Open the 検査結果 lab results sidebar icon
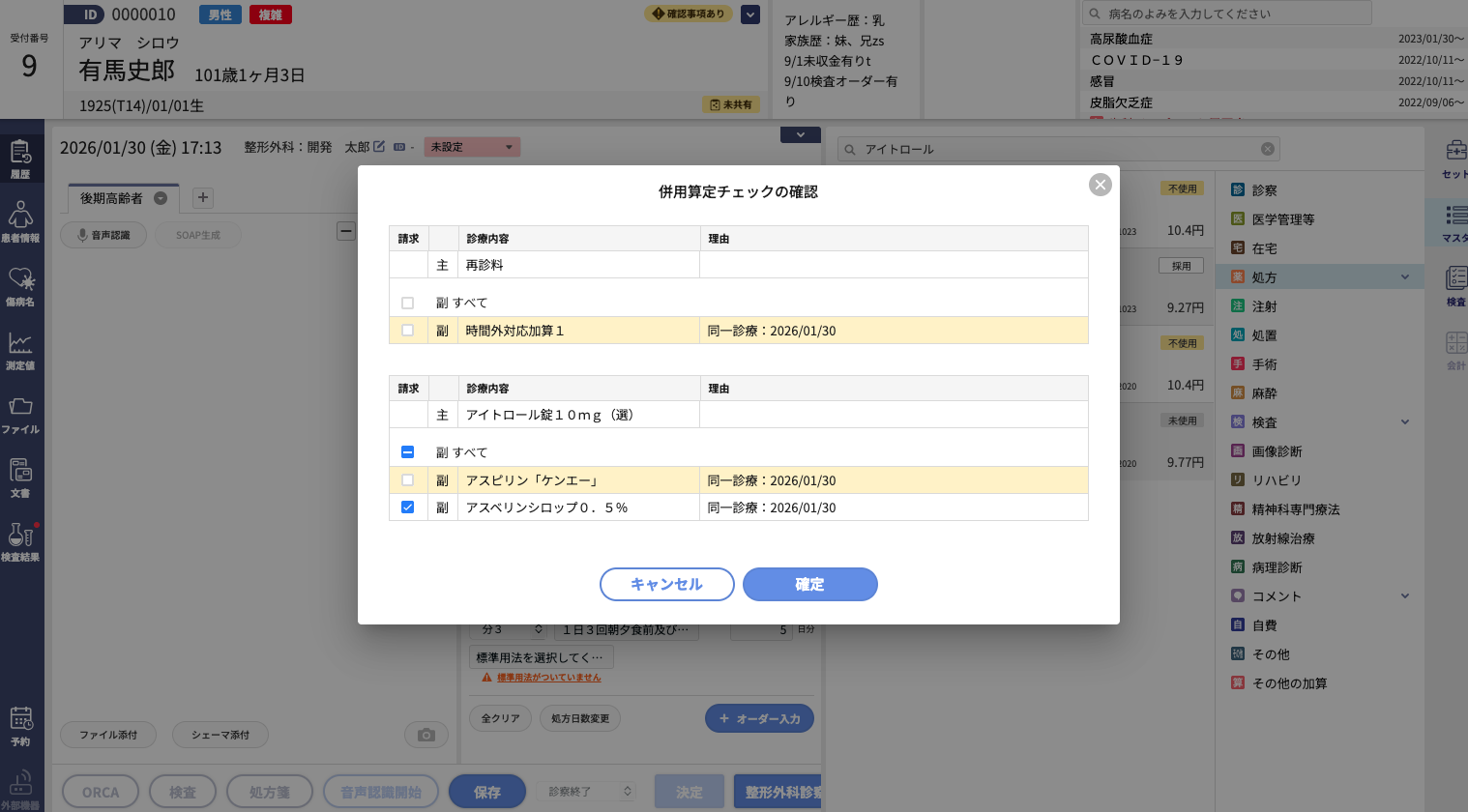Screen dimensions: 1468x812 pyautogui.click(x=20, y=541)
